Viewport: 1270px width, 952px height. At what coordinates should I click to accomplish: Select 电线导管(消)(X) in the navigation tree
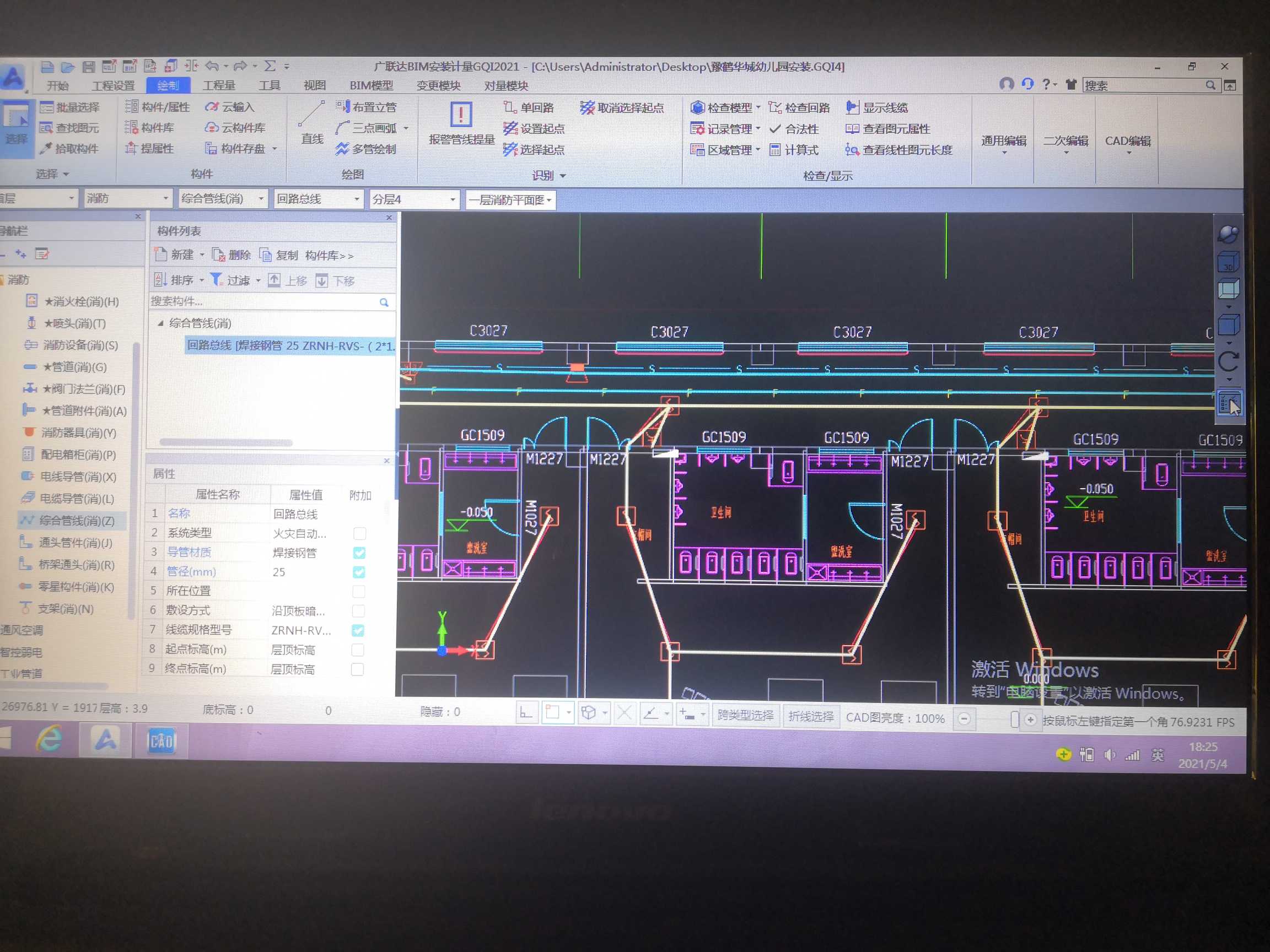(69, 477)
